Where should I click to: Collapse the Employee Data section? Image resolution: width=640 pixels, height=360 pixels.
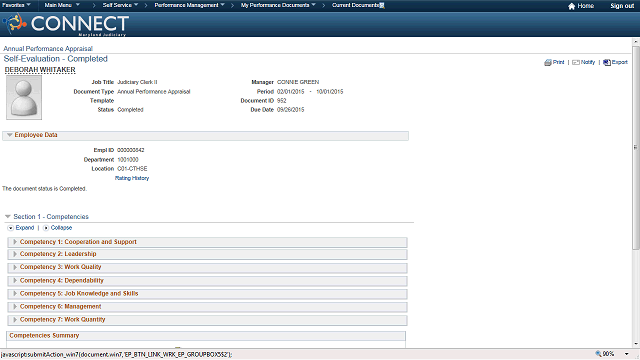coord(9,135)
